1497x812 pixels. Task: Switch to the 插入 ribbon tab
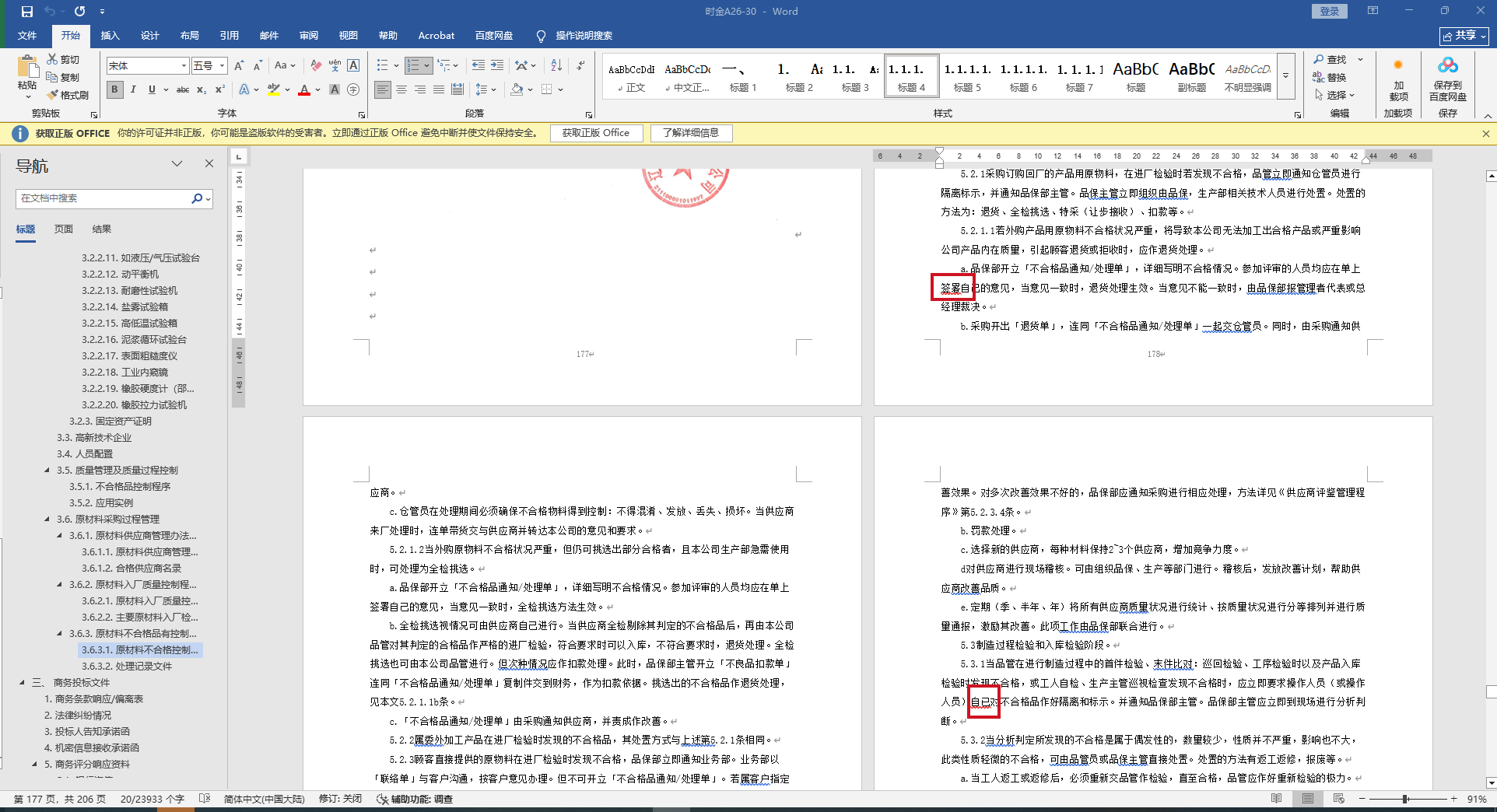click(x=110, y=36)
